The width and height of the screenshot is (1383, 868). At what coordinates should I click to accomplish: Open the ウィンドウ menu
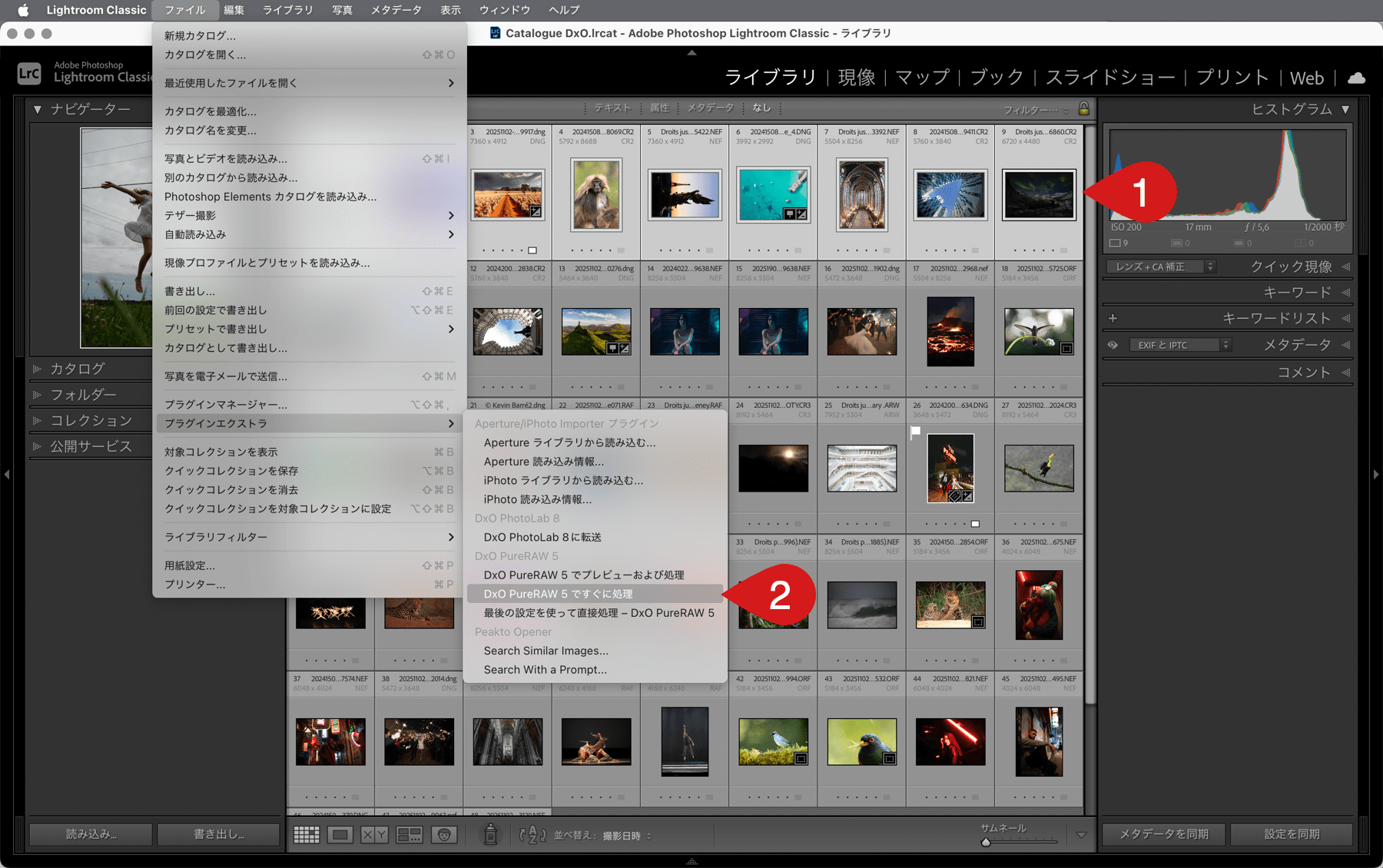505,10
